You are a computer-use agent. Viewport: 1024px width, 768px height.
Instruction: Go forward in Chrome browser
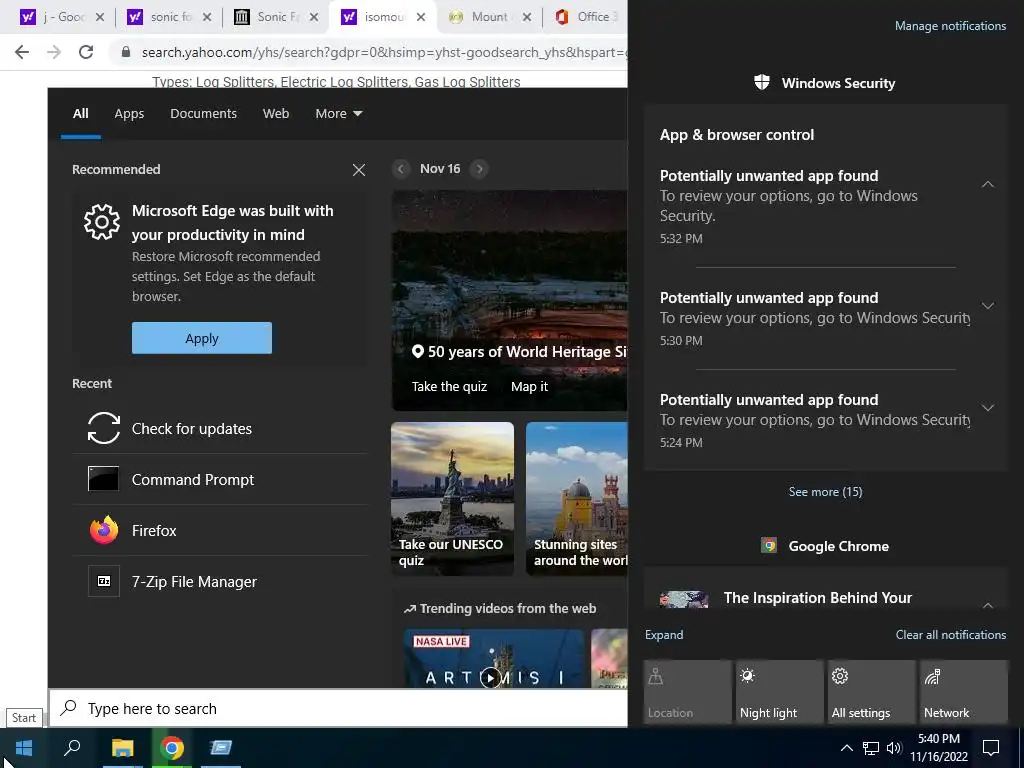click(x=54, y=52)
